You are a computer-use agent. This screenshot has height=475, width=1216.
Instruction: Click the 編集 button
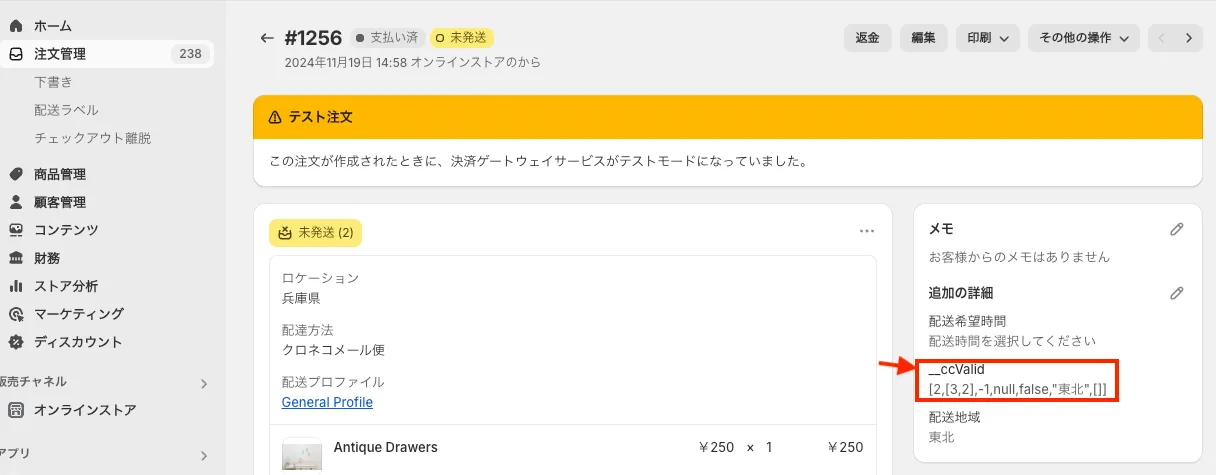923,38
